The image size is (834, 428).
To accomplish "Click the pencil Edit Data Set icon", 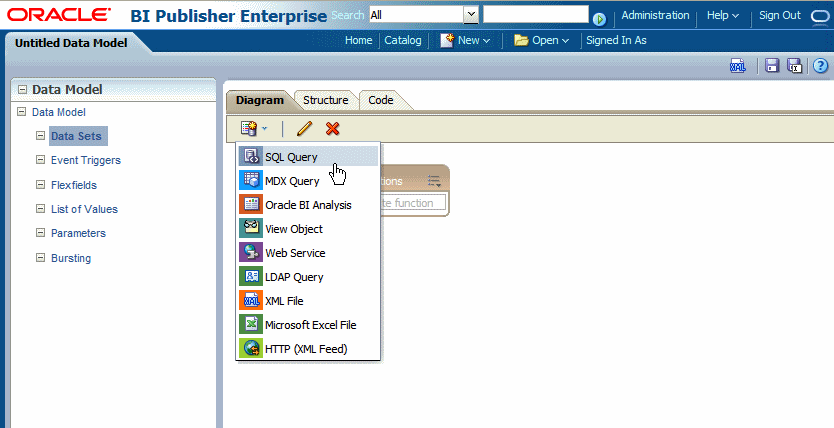I will point(304,128).
